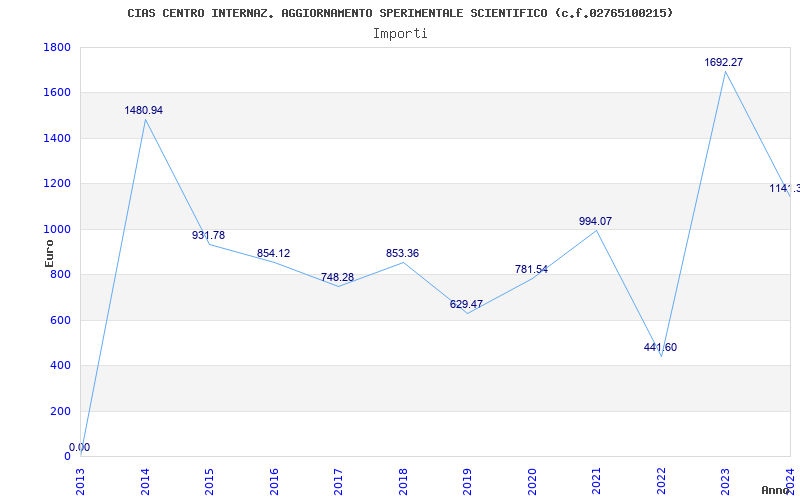Select the 1000 y-axis tick label
800x500 pixels.
pos(57,229)
